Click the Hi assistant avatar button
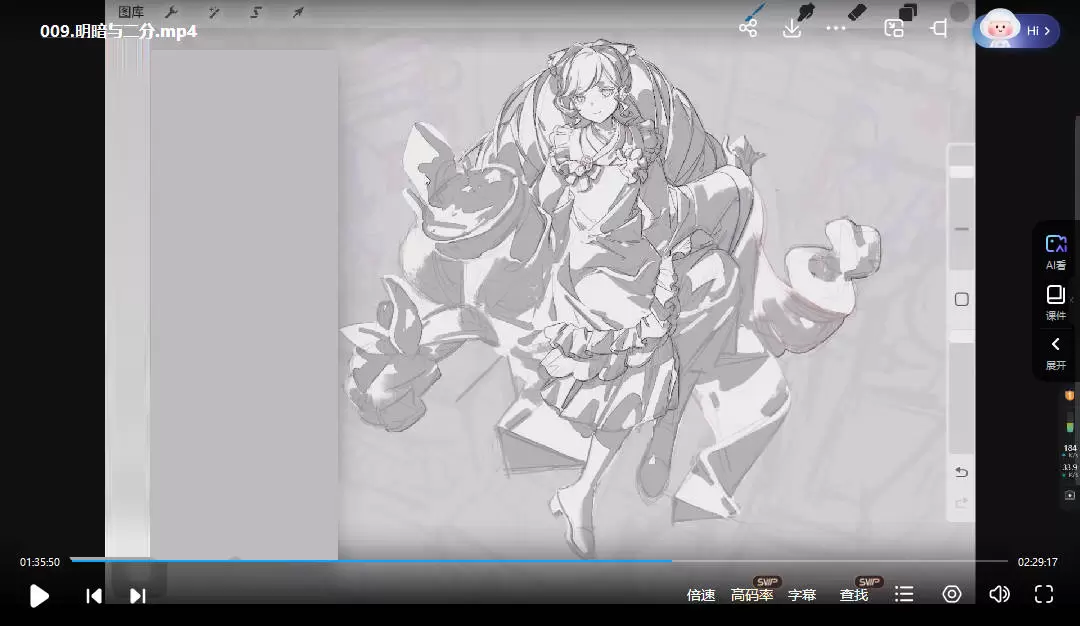 [1016, 31]
